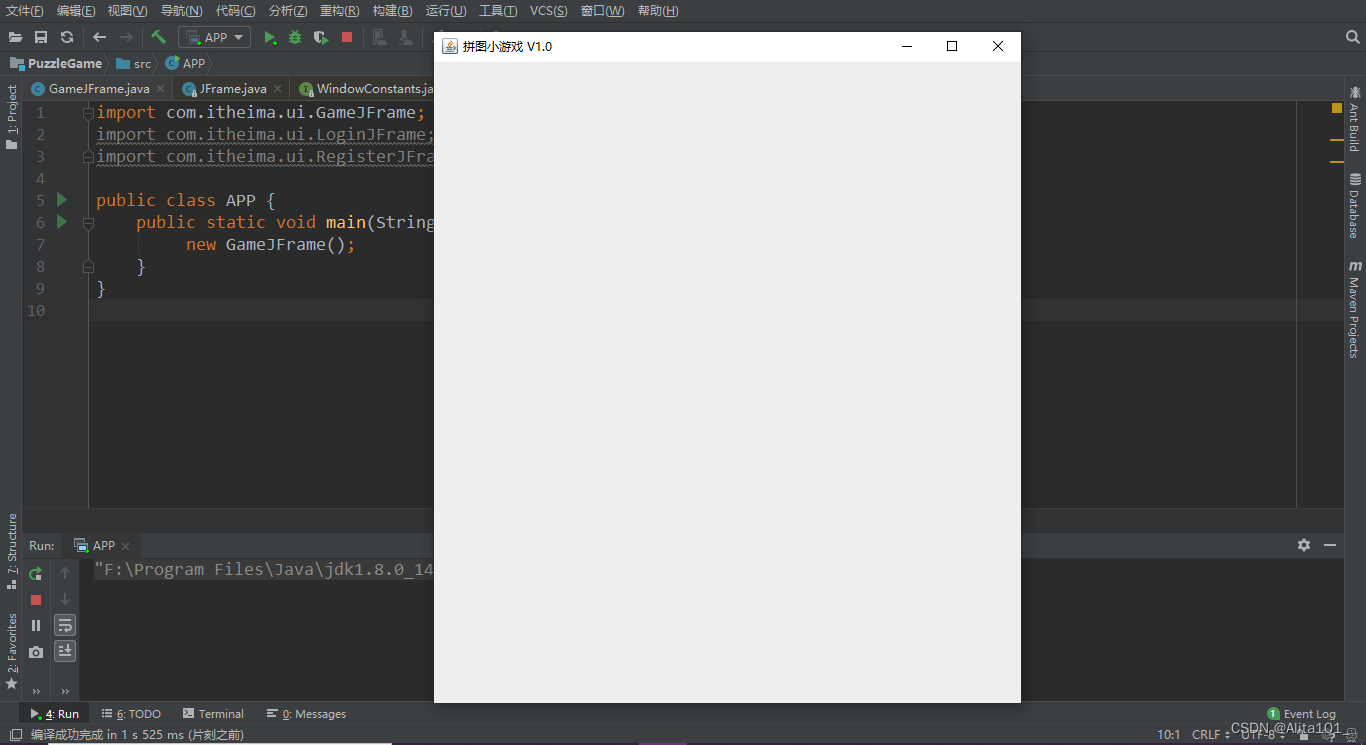Navigate back with the left arrow icon

(99, 37)
